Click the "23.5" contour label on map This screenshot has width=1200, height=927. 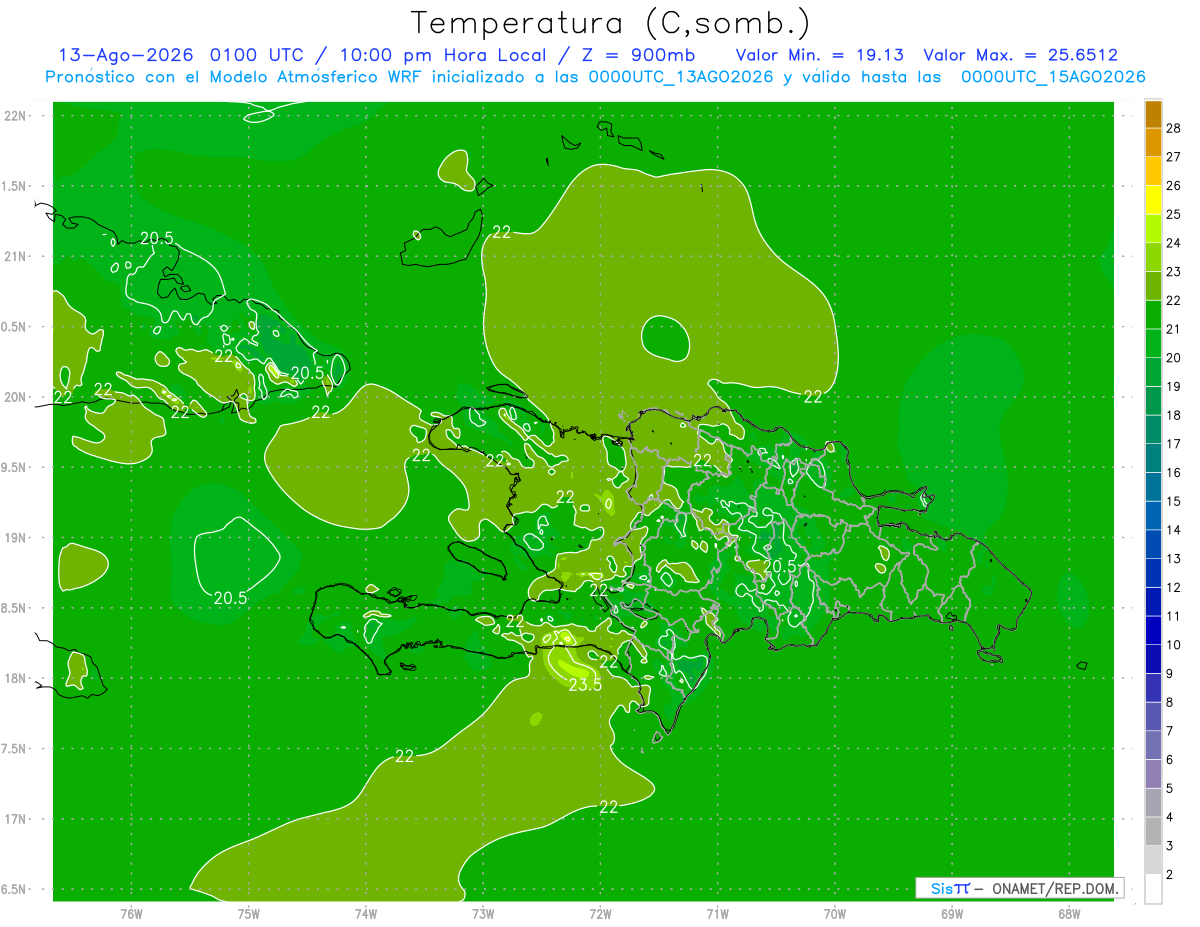pos(585,685)
